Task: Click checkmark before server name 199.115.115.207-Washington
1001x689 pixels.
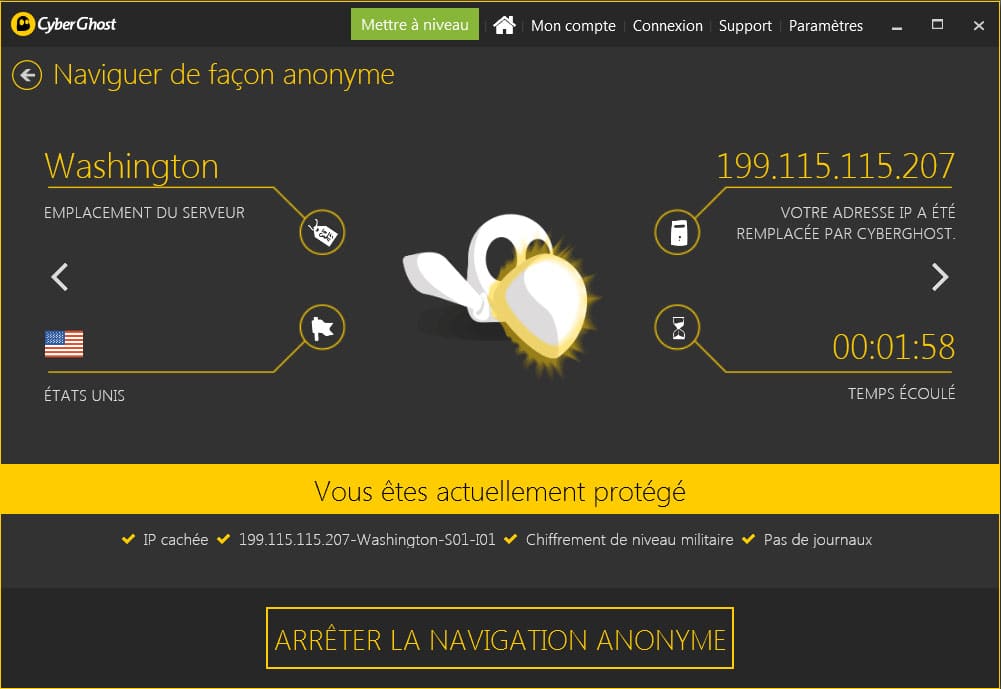Action: point(223,539)
